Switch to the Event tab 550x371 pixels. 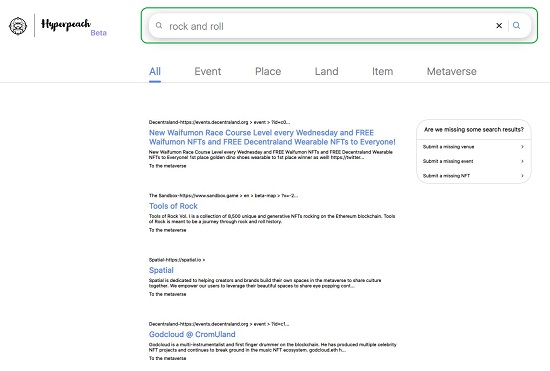(x=208, y=72)
